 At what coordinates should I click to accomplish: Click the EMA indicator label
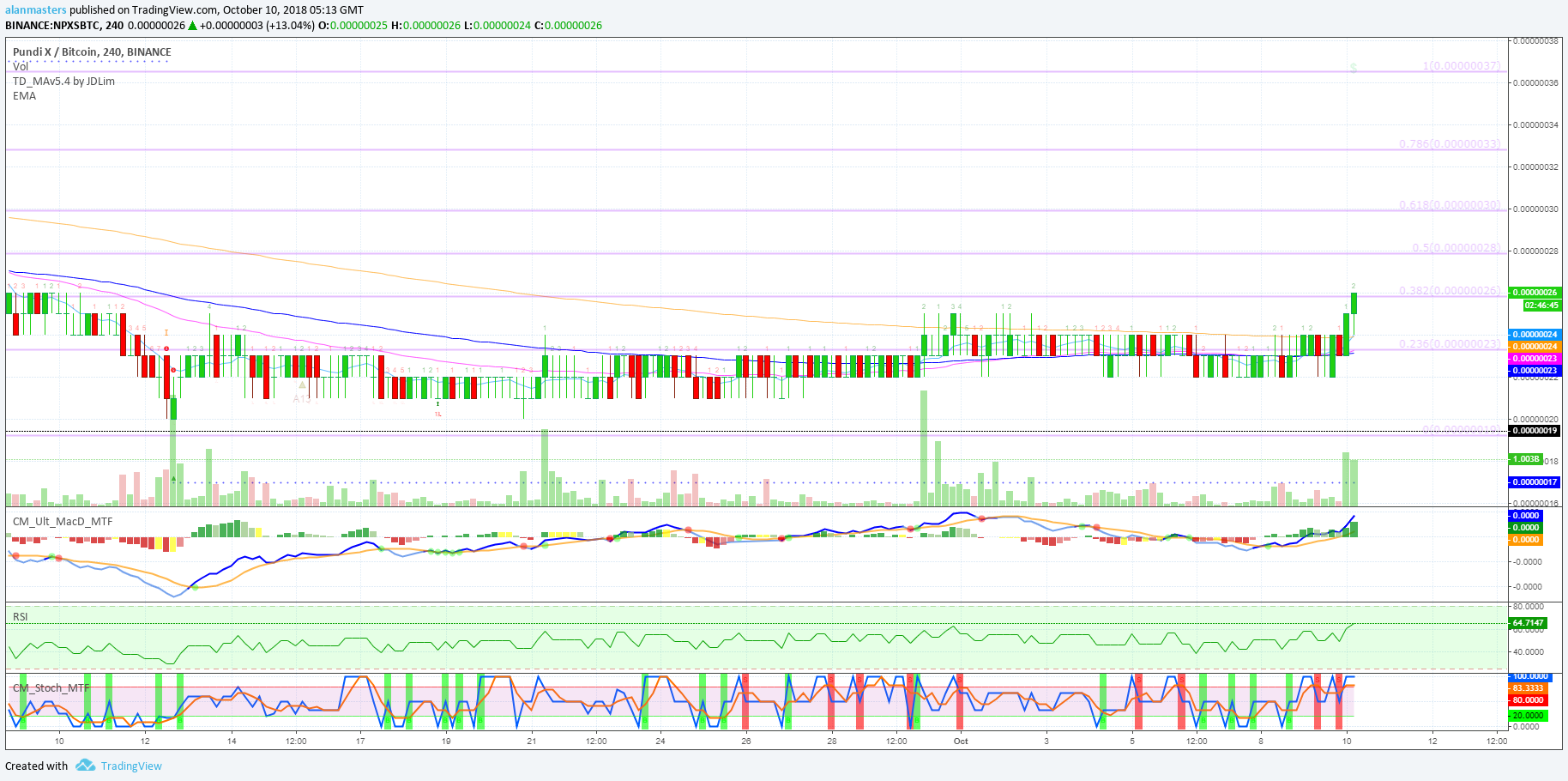tap(24, 95)
